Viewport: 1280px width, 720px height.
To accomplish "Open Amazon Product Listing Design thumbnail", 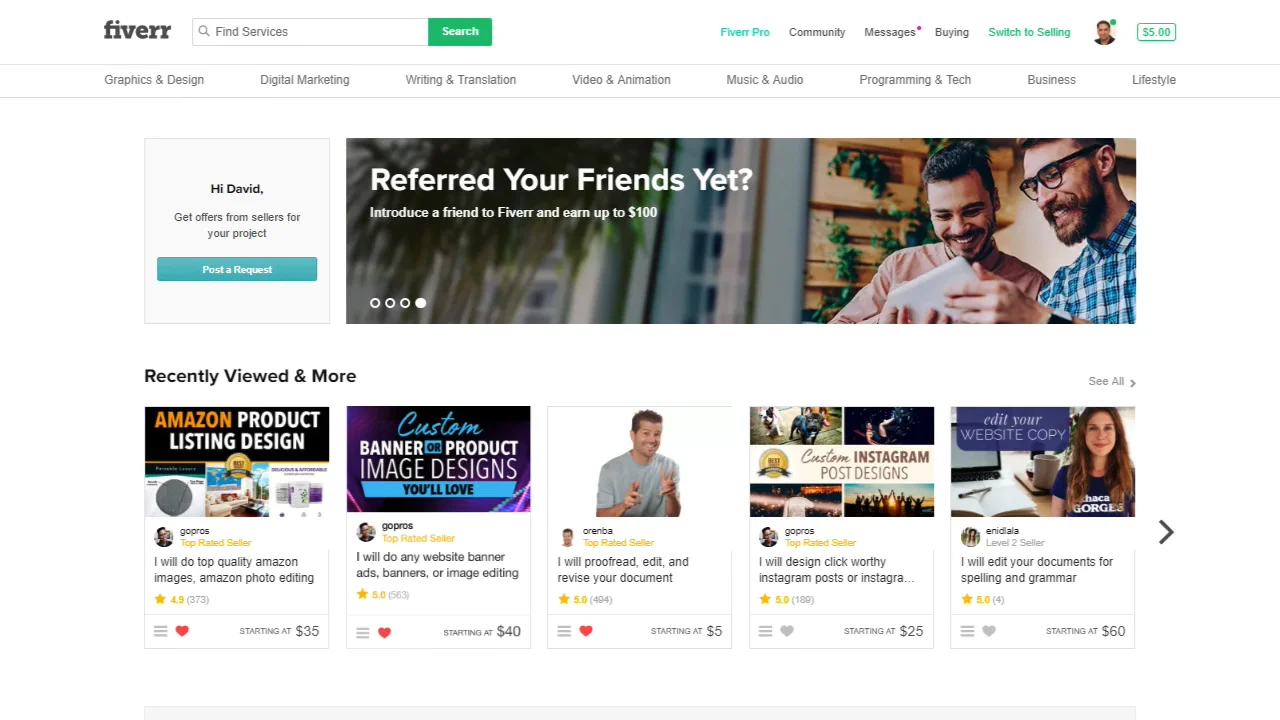I will tap(237, 461).
